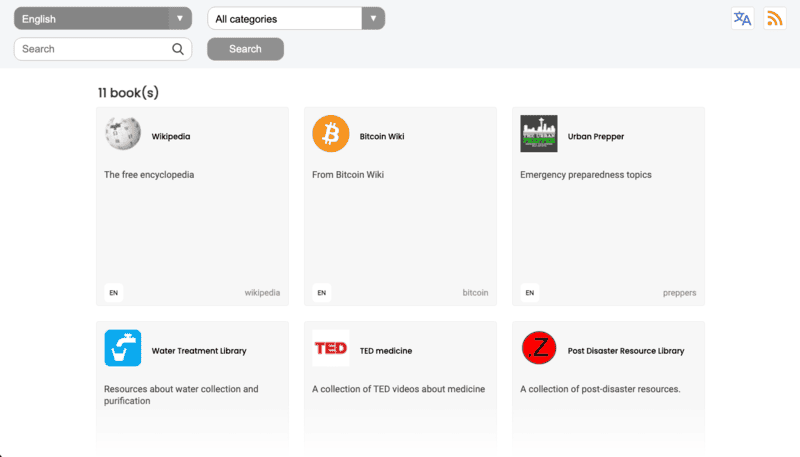
Task: Click the magnifier icon in search field
Action: click(x=178, y=49)
